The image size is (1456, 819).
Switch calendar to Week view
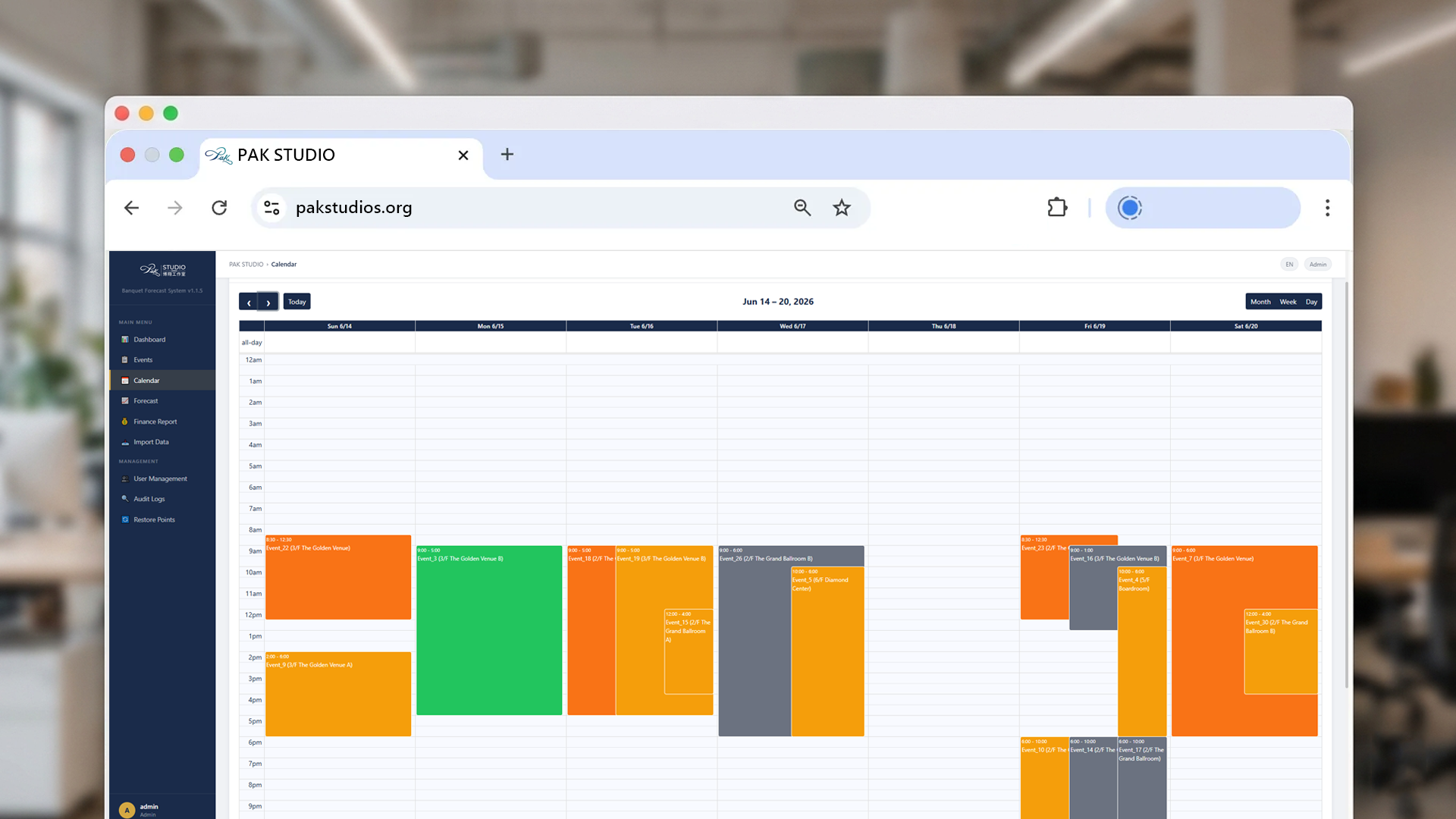1288,302
